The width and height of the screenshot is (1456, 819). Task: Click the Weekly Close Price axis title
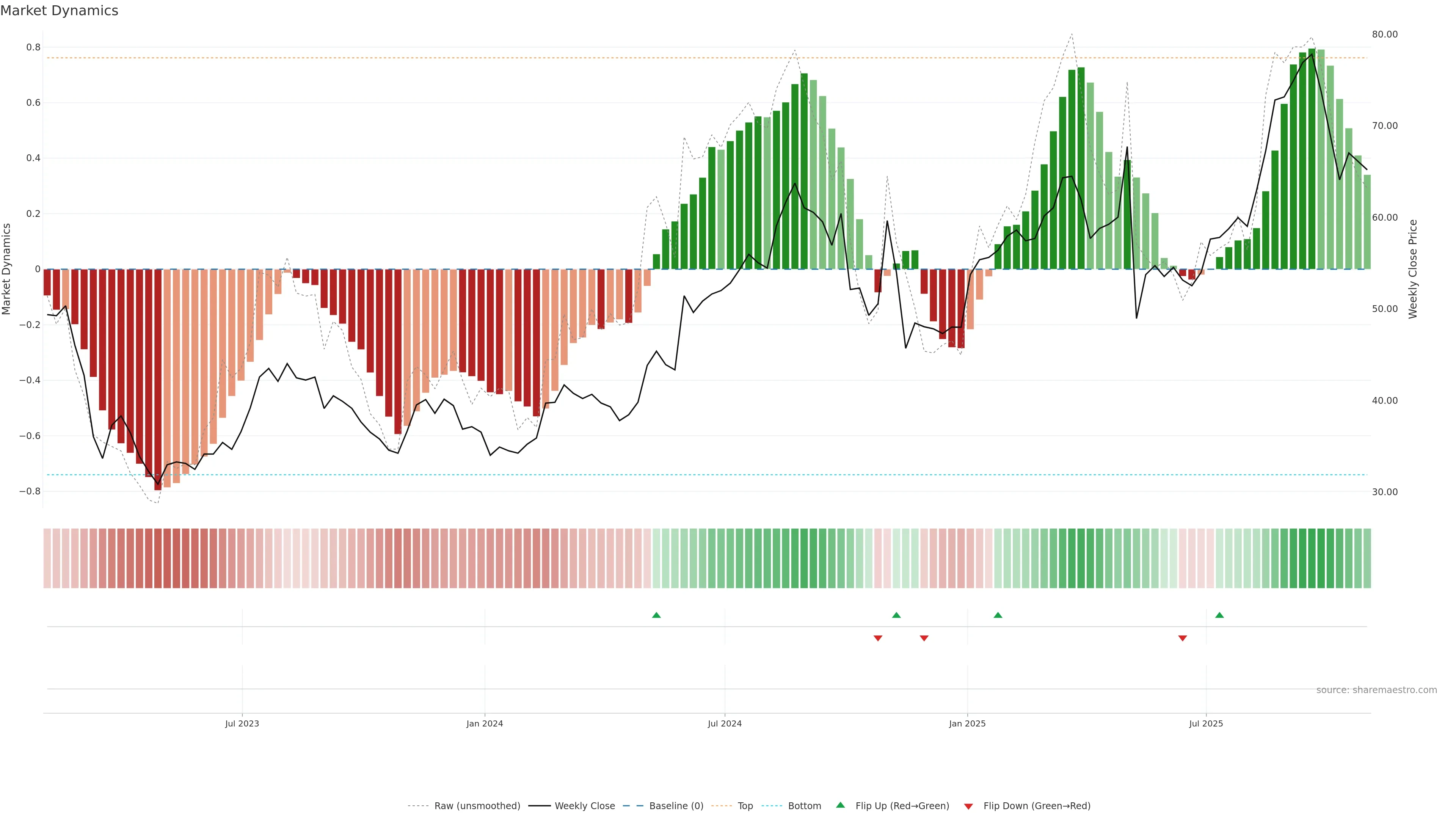coord(1413,269)
